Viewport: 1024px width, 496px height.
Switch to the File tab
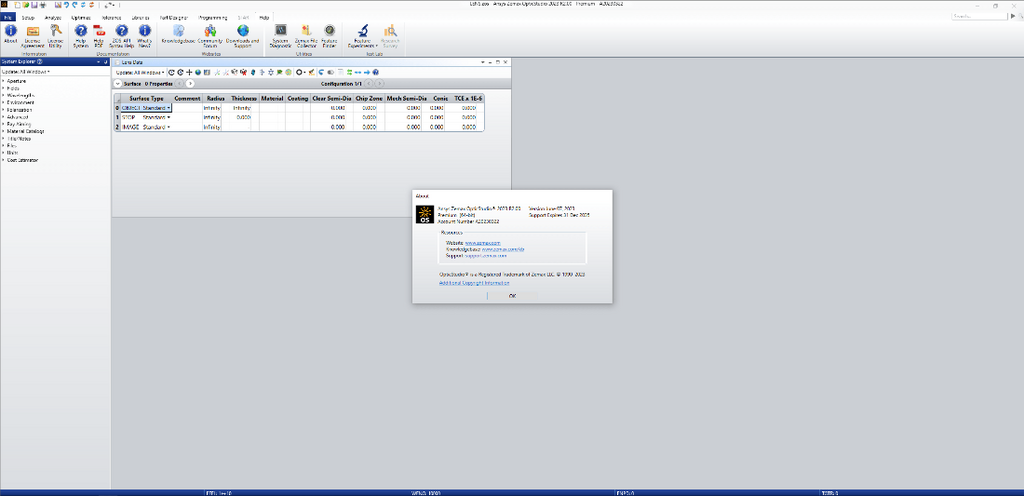[x=8, y=18]
